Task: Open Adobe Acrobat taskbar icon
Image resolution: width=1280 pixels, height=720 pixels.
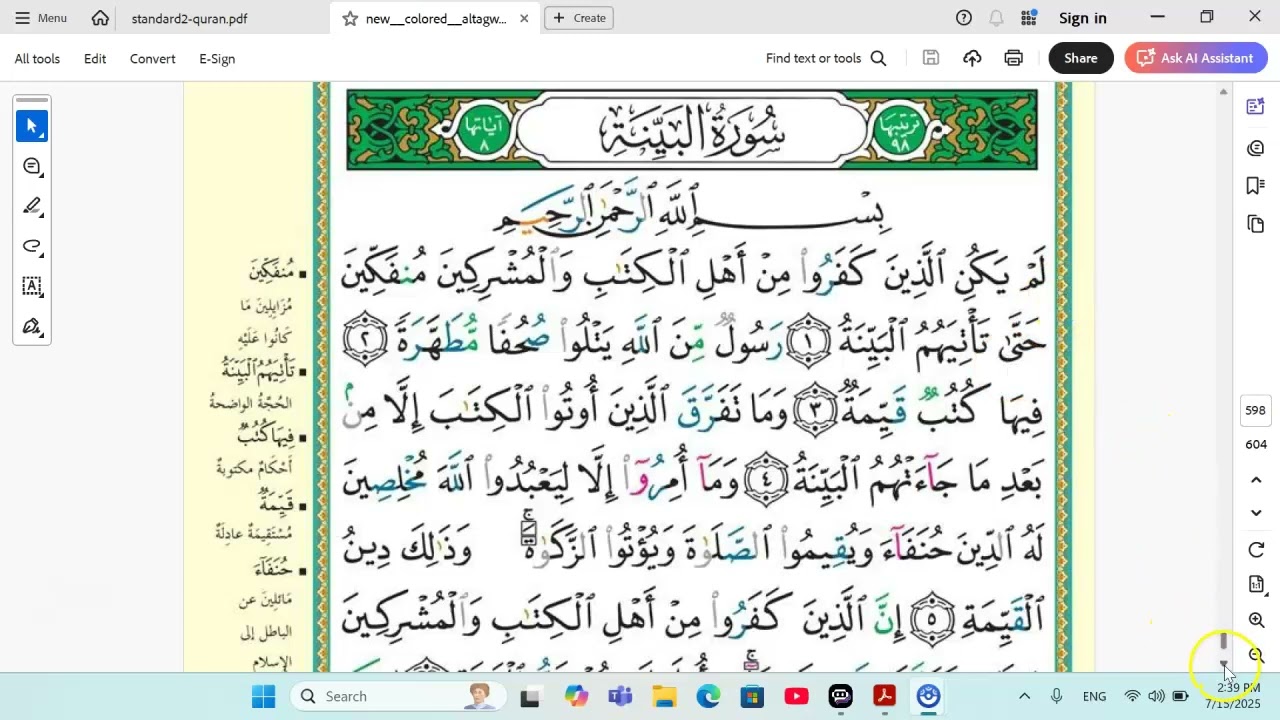Action: pos(885,696)
